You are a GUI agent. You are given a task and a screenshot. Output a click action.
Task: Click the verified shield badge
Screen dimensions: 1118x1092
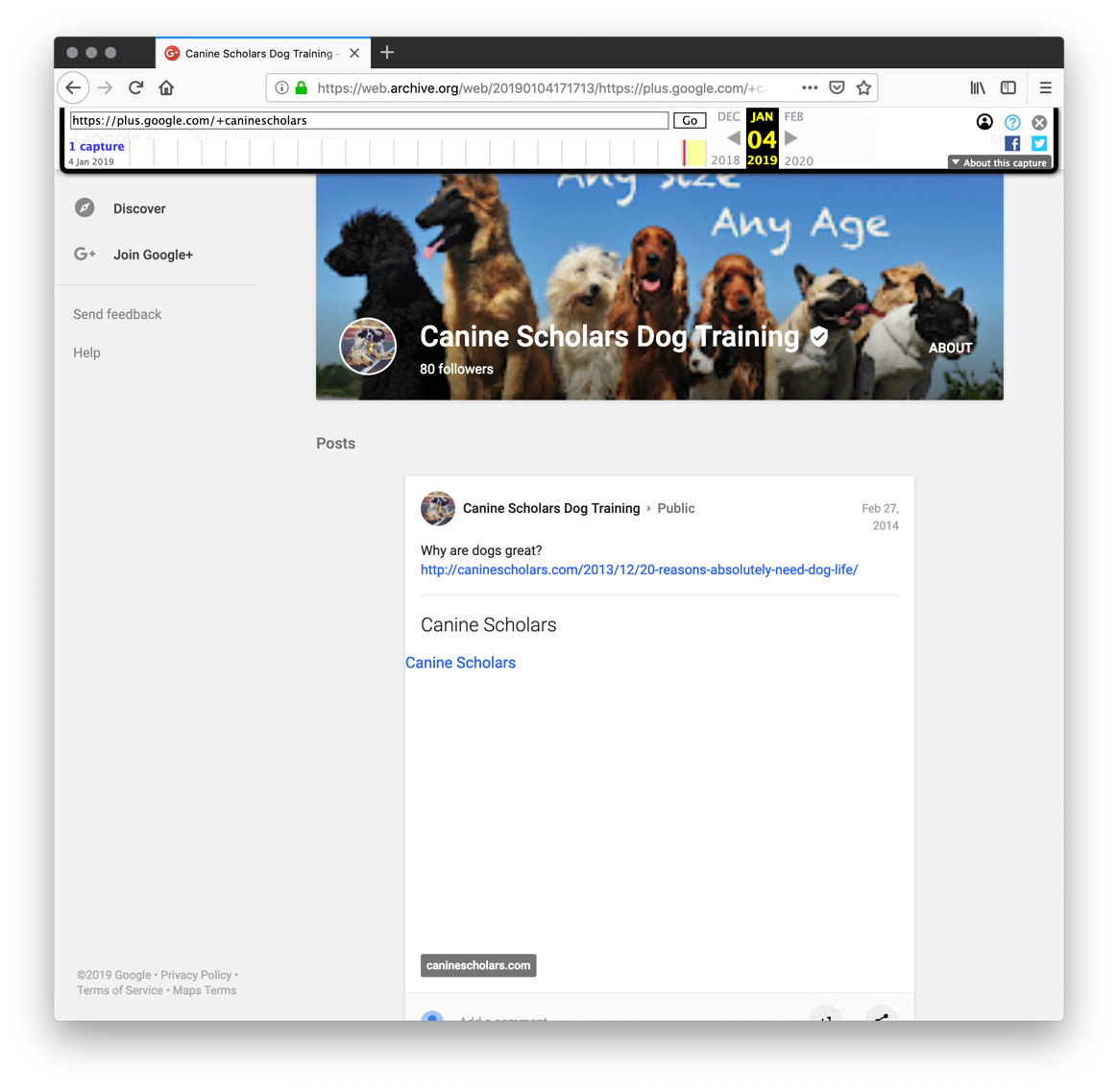[x=818, y=336]
